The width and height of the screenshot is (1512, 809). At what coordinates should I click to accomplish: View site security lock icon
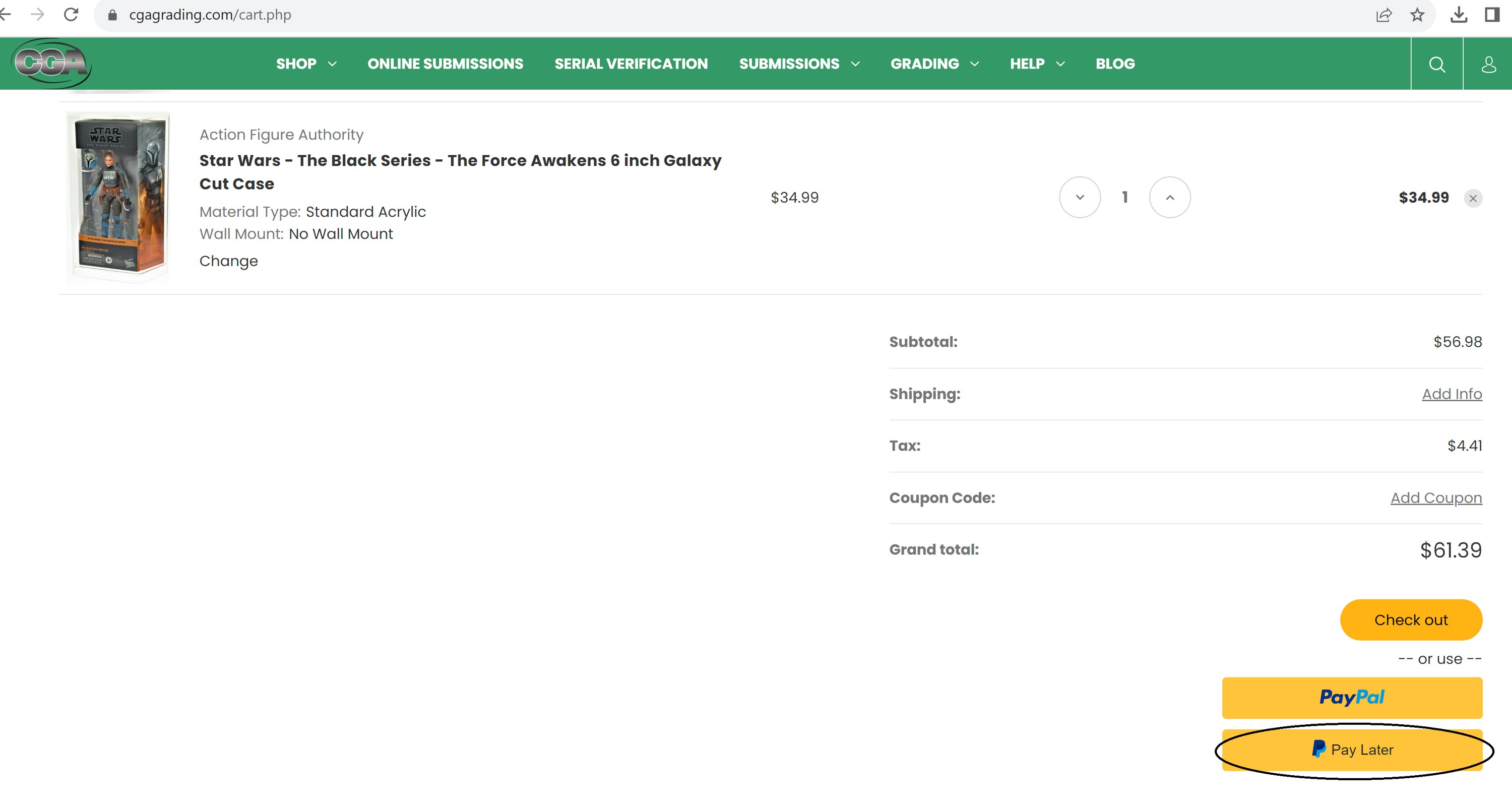pos(112,15)
